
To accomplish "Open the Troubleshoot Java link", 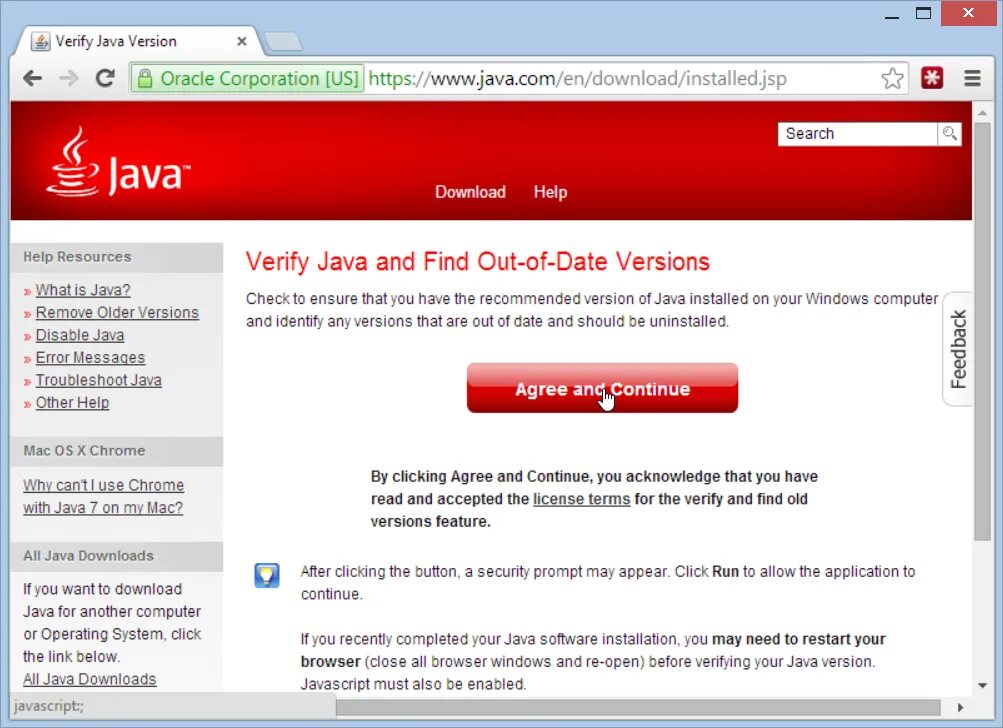I will (x=99, y=380).
